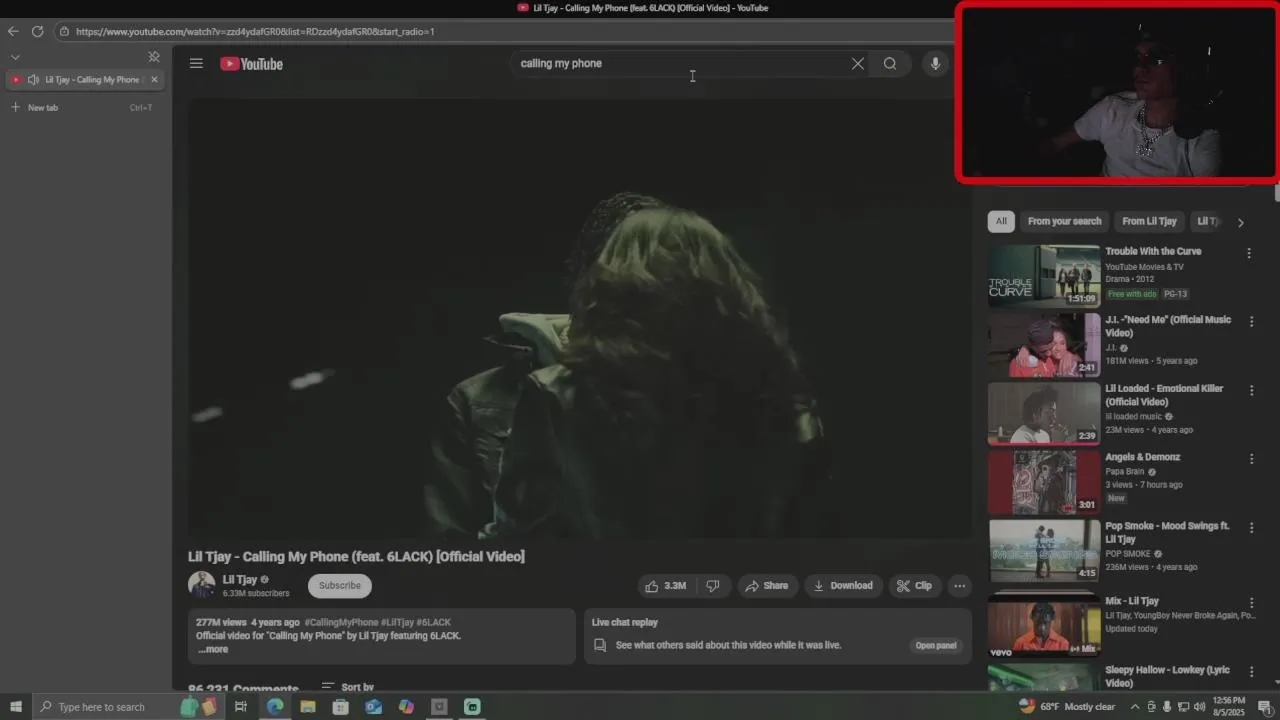Open the Windows Start menu
This screenshot has width=1280, height=720.
click(16, 707)
